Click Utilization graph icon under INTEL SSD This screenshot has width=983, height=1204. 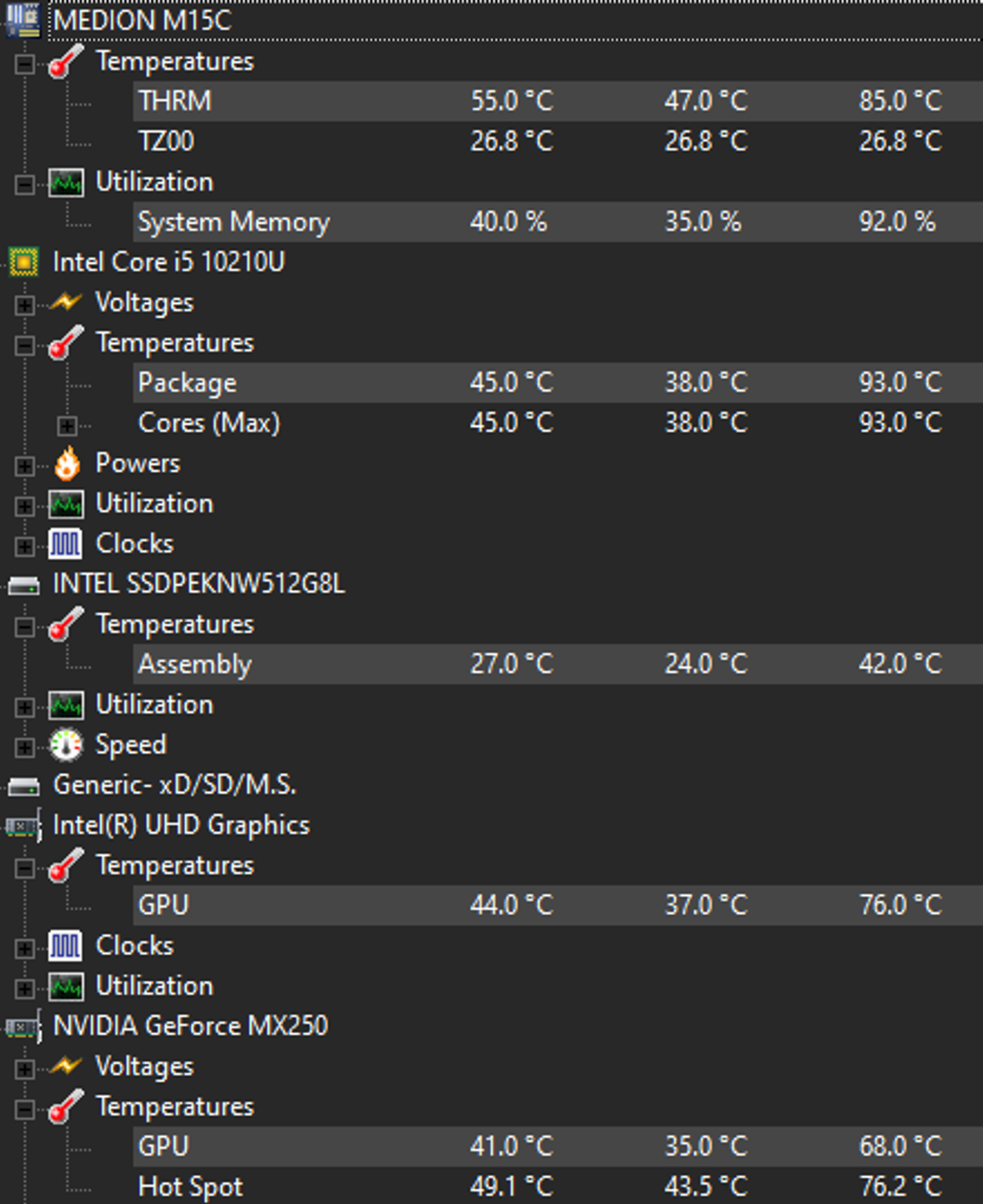coord(66,706)
